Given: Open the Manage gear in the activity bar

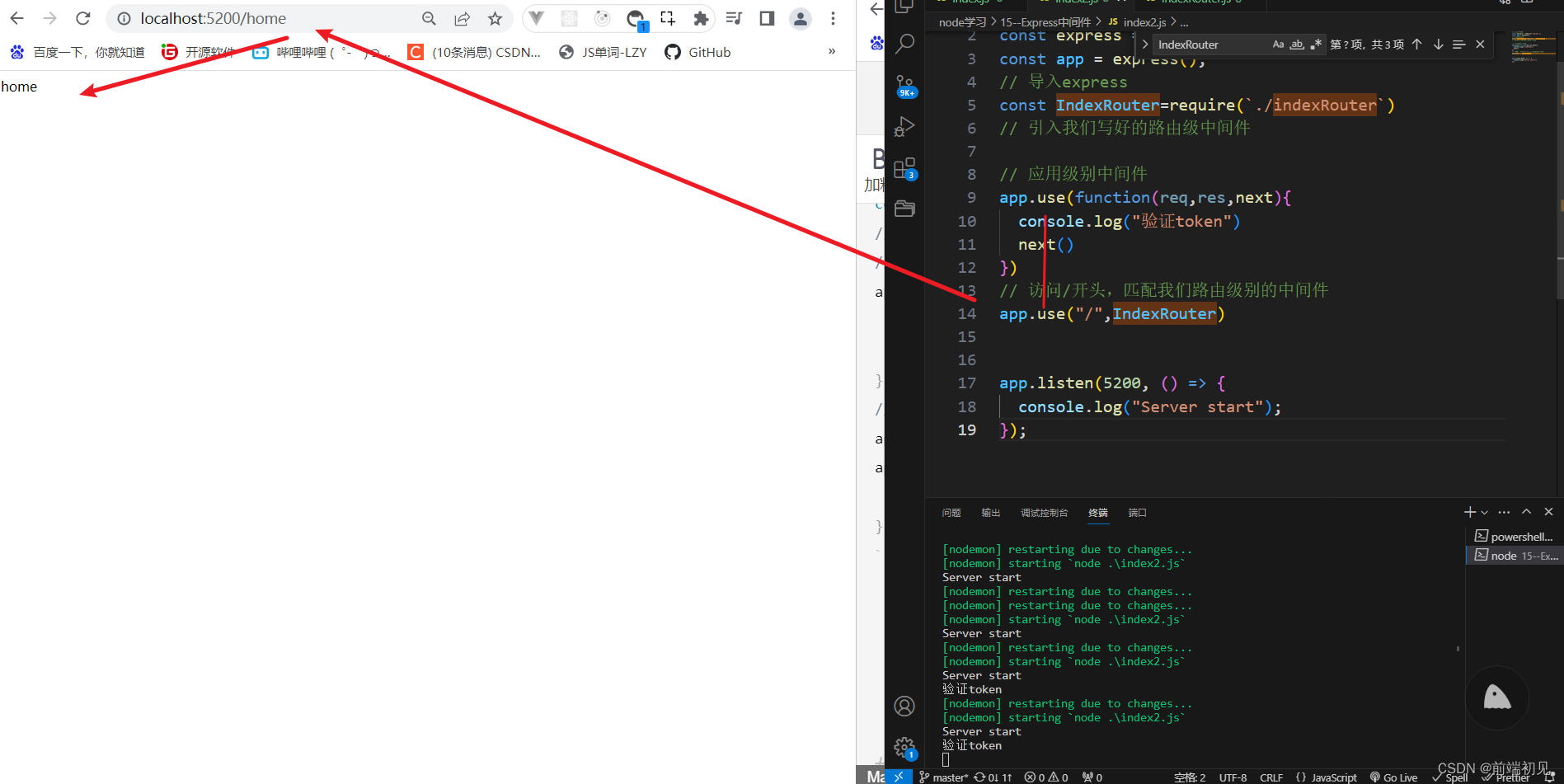Looking at the screenshot, I should point(904,748).
